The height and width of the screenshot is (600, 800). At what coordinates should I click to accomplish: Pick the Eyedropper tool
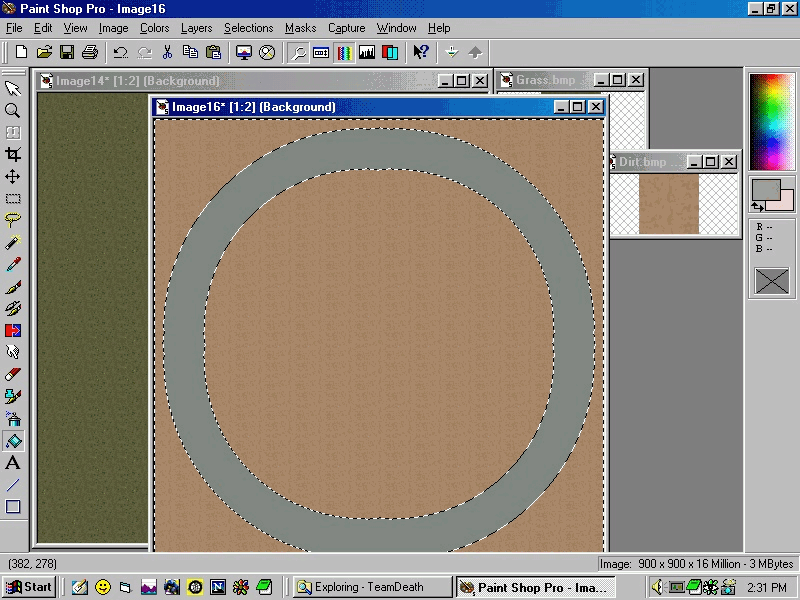[x=13, y=264]
